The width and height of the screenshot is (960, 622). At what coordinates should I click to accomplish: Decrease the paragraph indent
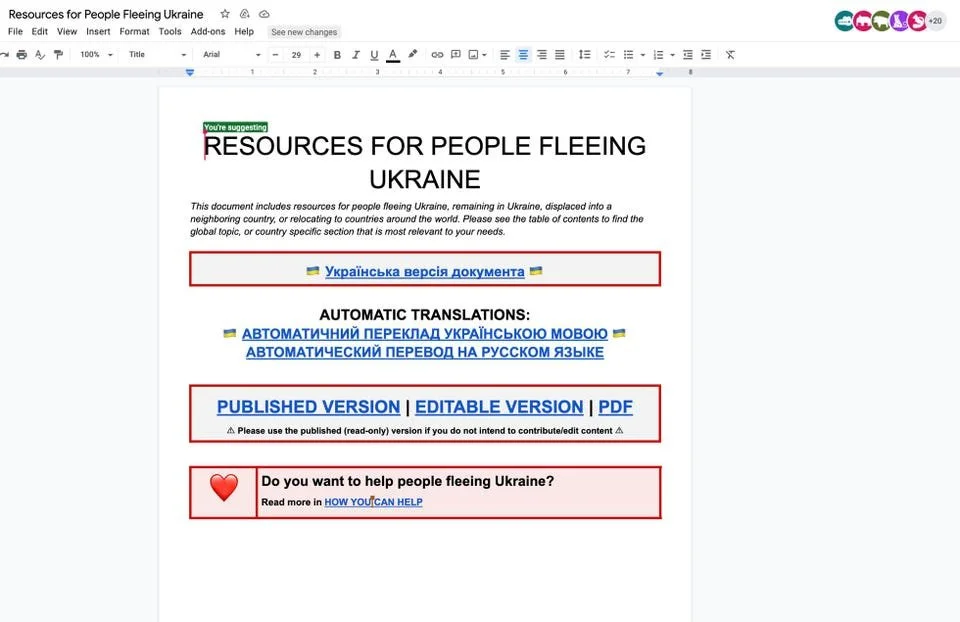(688, 54)
